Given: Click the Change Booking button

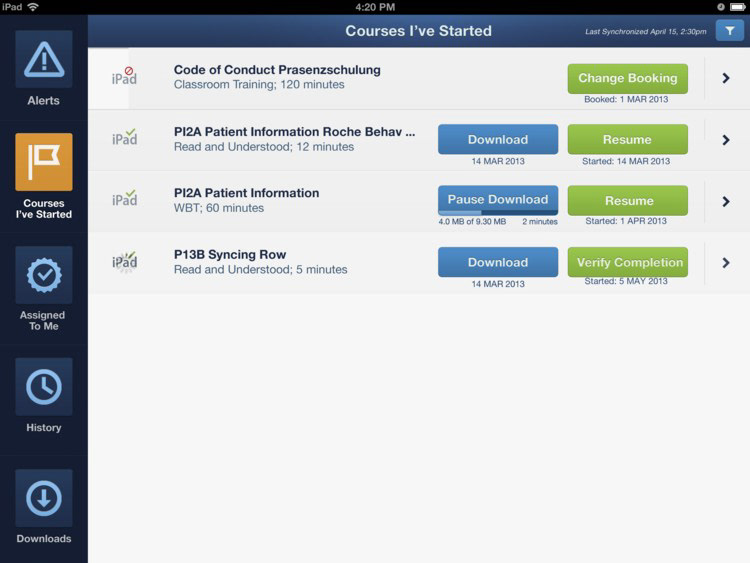Looking at the screenshot, I should coord(628,78).
